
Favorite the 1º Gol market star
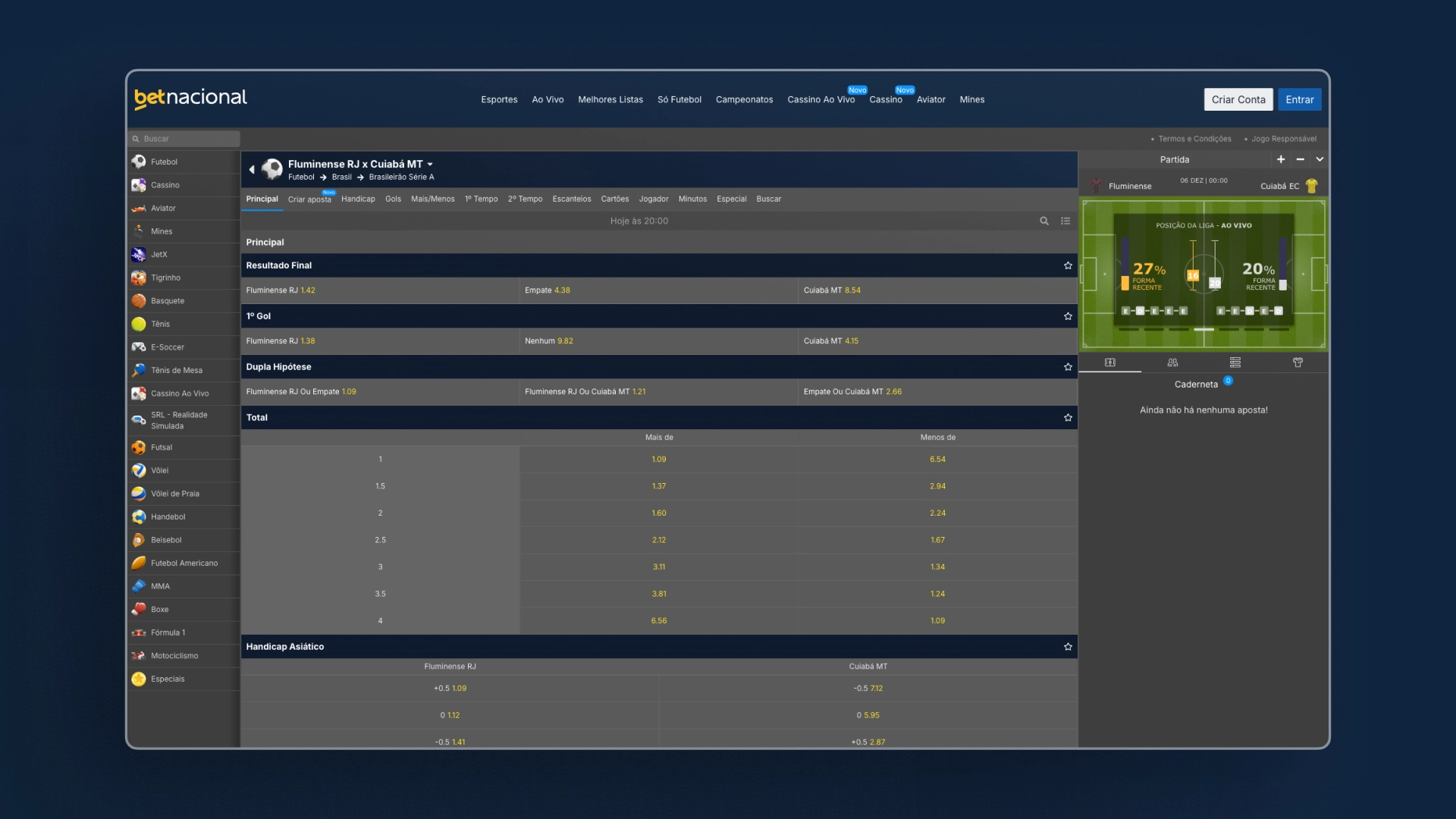(x=1068, y=316)
